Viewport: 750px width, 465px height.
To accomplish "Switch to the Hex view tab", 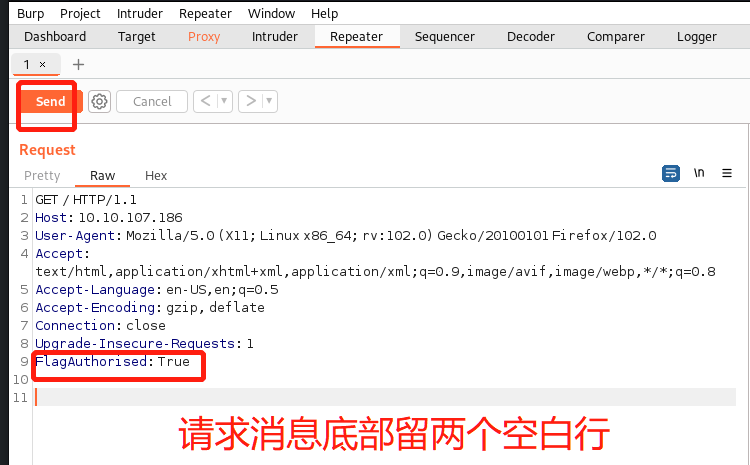I will tap(156, 175).
